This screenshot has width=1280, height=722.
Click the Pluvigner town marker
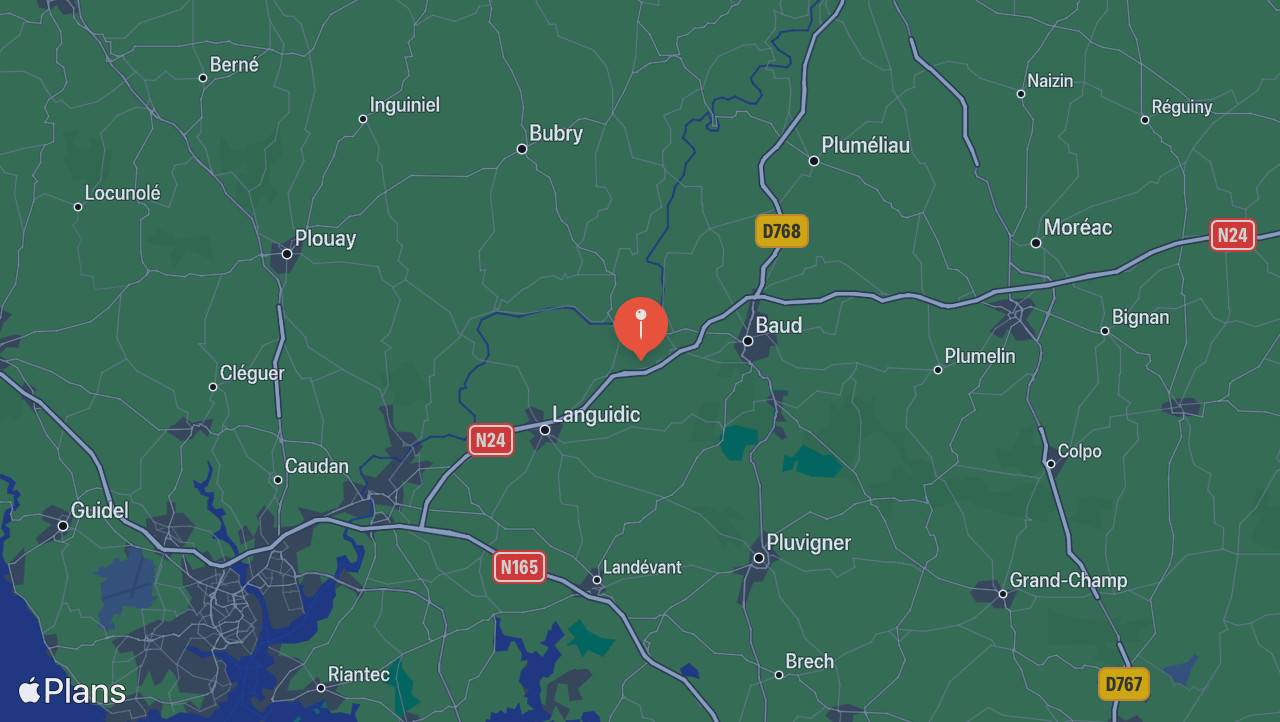click(759, 557)
